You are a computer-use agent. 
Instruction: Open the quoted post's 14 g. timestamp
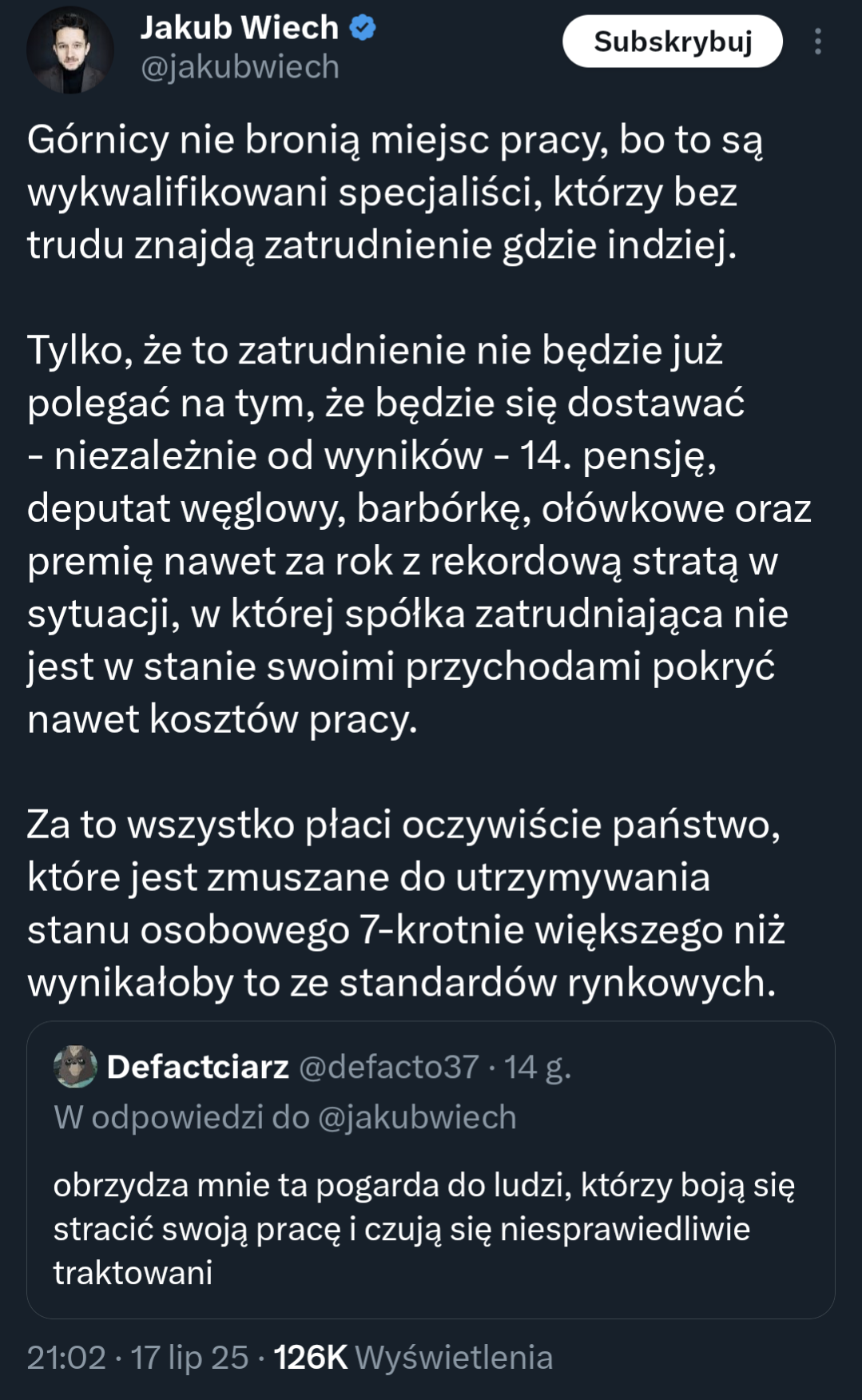point(537,1067)
